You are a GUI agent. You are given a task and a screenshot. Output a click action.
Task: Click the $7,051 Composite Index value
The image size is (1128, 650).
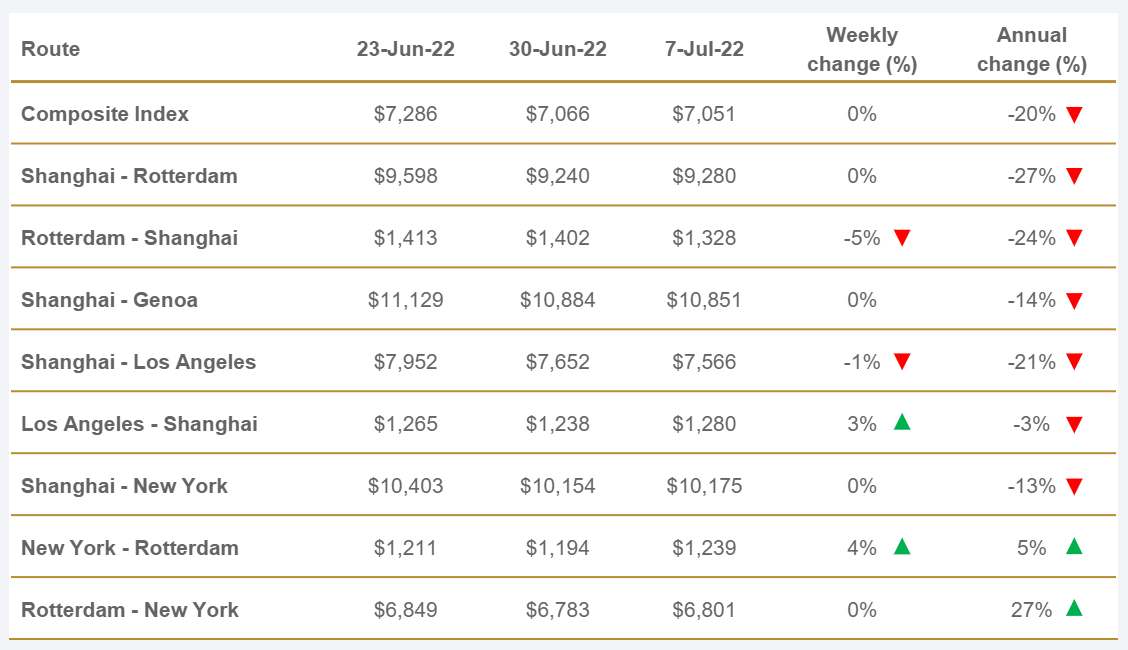(704, 114)
